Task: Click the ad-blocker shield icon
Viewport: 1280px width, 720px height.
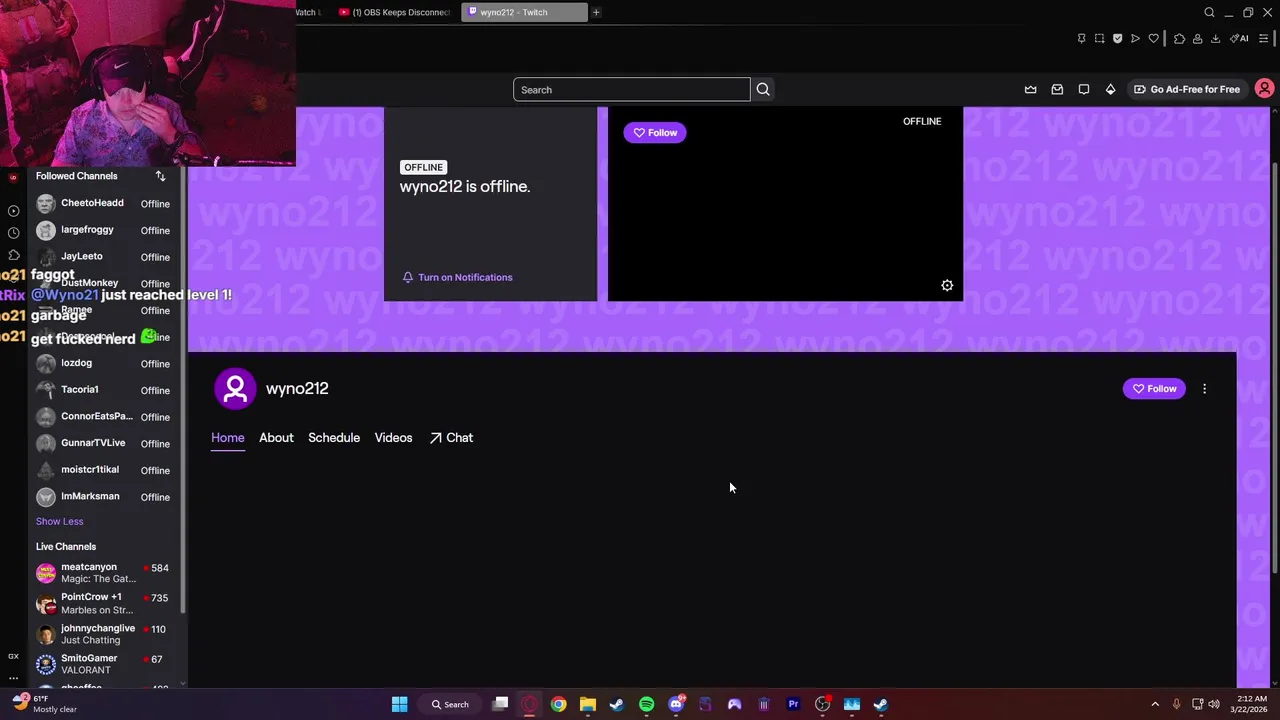Action: click(1117, 39)
